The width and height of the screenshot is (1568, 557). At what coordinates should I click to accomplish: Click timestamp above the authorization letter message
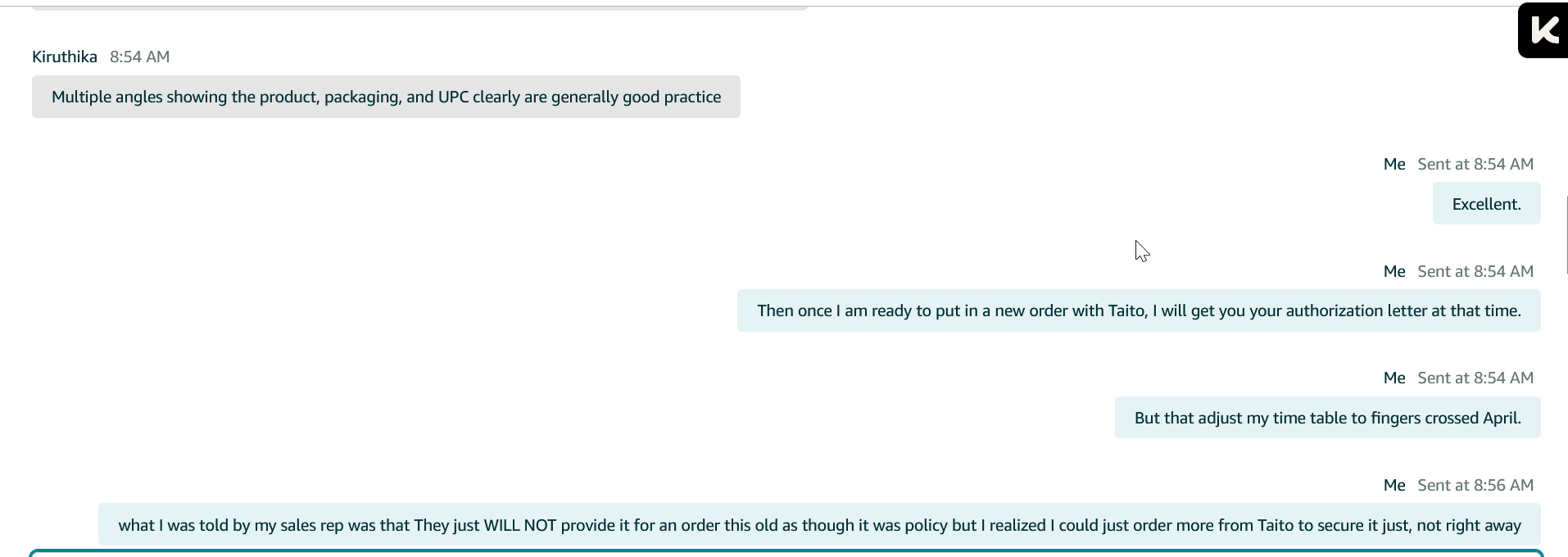point(1475,271)
